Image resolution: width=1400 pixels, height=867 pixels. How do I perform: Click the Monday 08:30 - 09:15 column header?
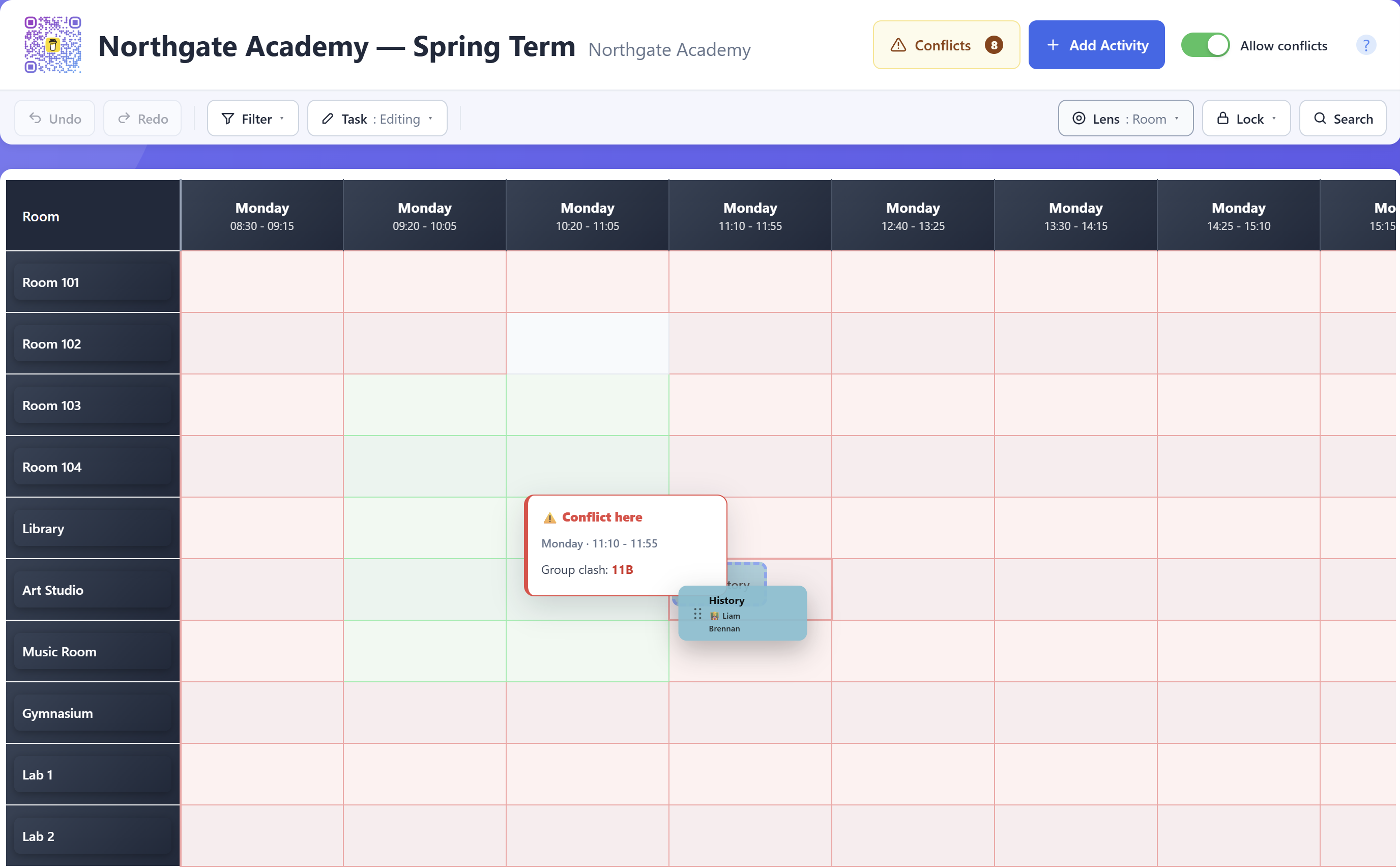262,216
